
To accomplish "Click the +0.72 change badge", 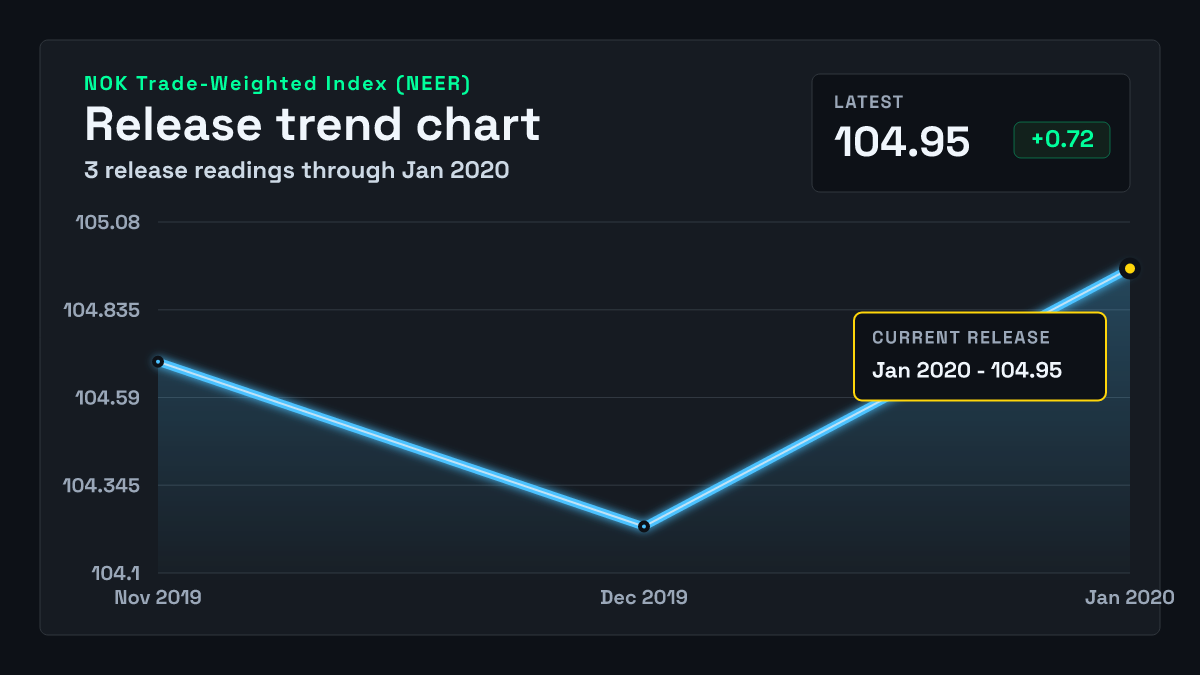I will [1062, 140].
